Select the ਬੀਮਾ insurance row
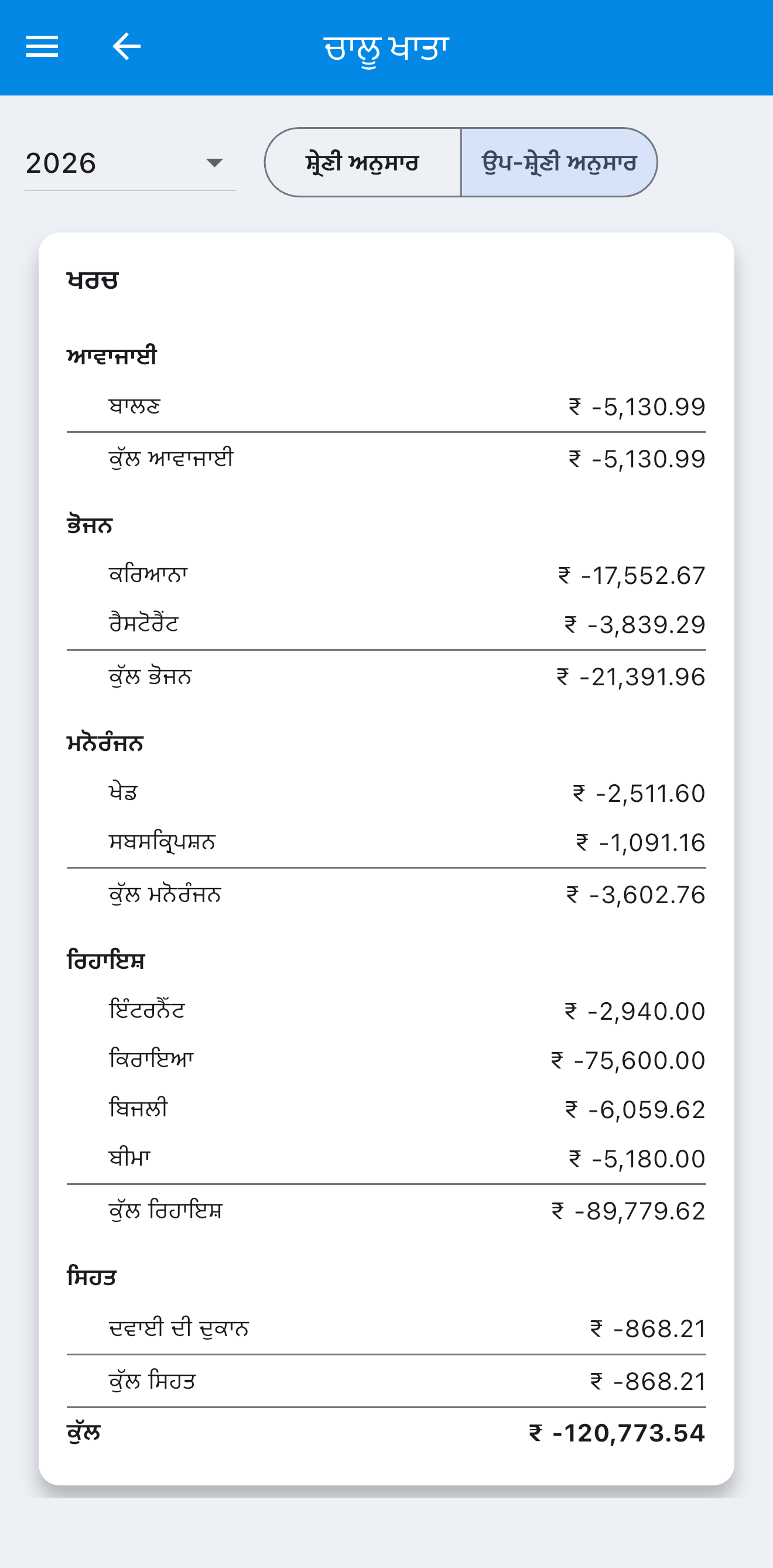773x1568 pixels. pos(386,1159)
